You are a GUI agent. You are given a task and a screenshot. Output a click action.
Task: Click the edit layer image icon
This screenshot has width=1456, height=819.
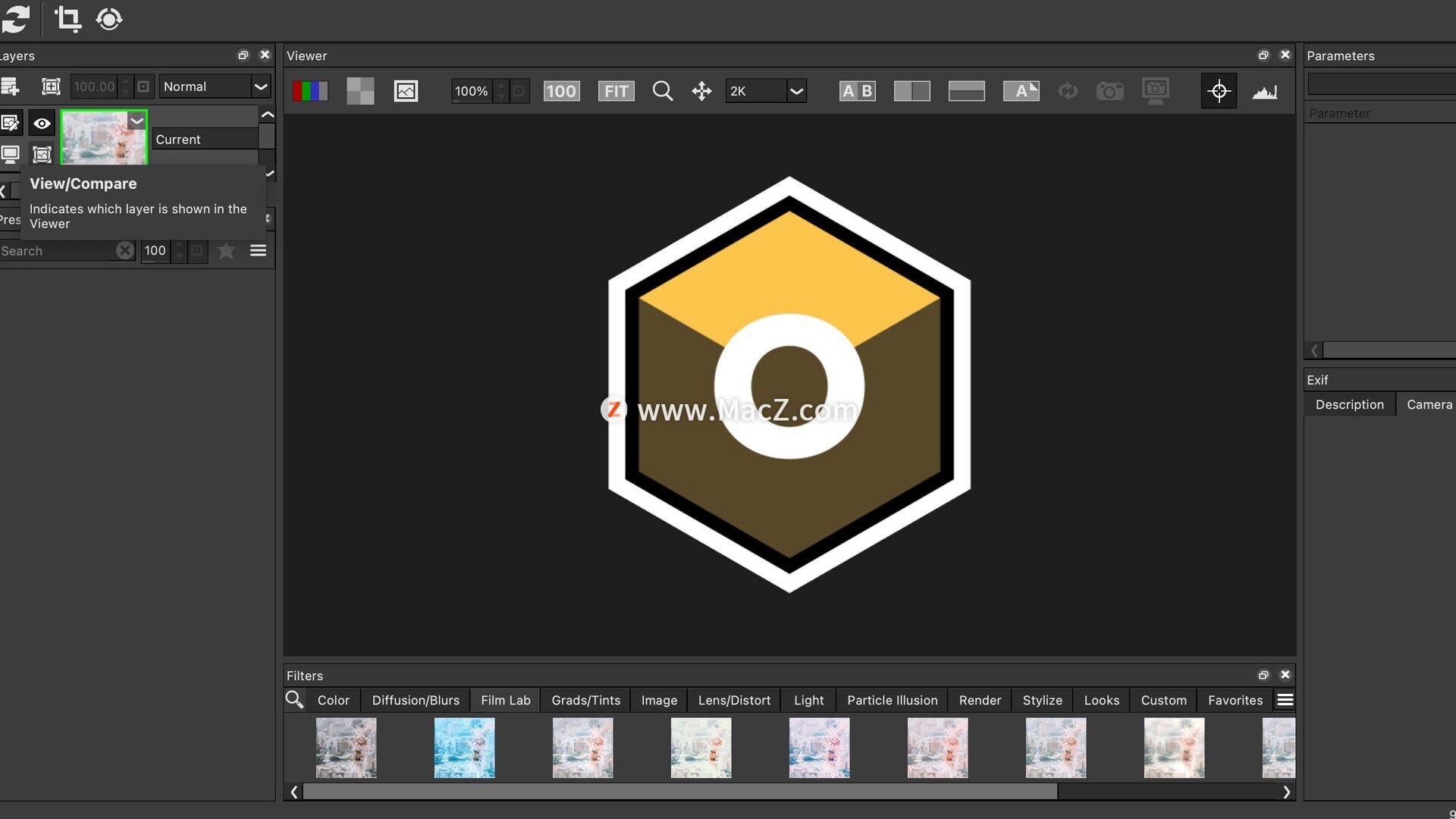tap(10, 123)
